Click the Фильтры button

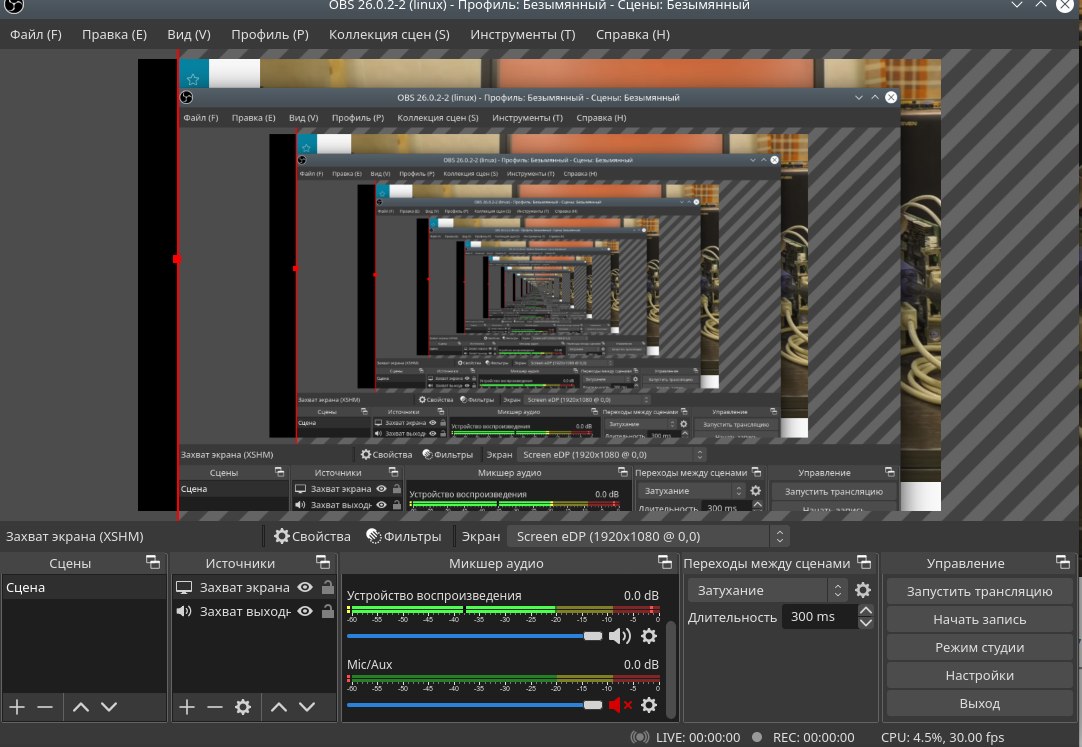404,536
